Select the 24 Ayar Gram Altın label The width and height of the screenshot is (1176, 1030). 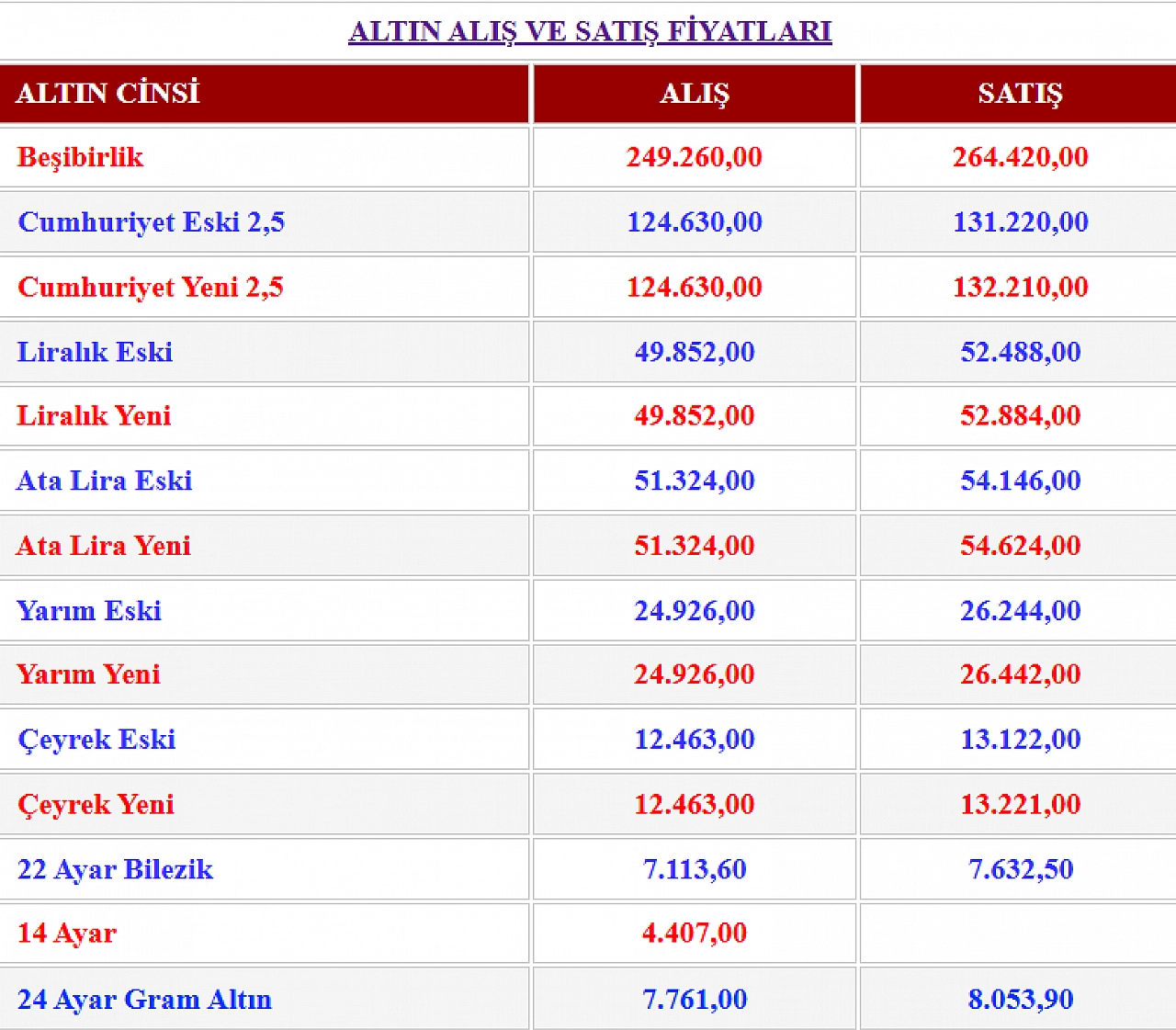pyautogui.click(x=144, y=999)
